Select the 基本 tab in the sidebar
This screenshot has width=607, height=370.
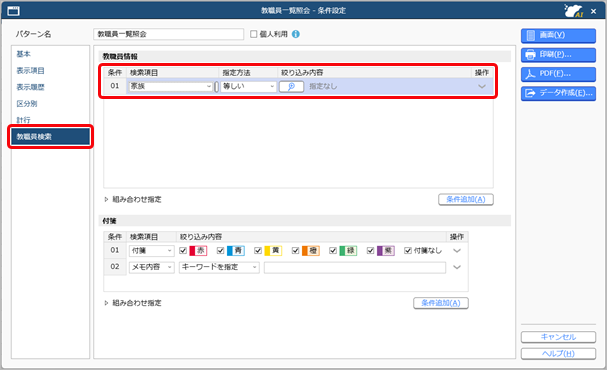tap(23, 54)
